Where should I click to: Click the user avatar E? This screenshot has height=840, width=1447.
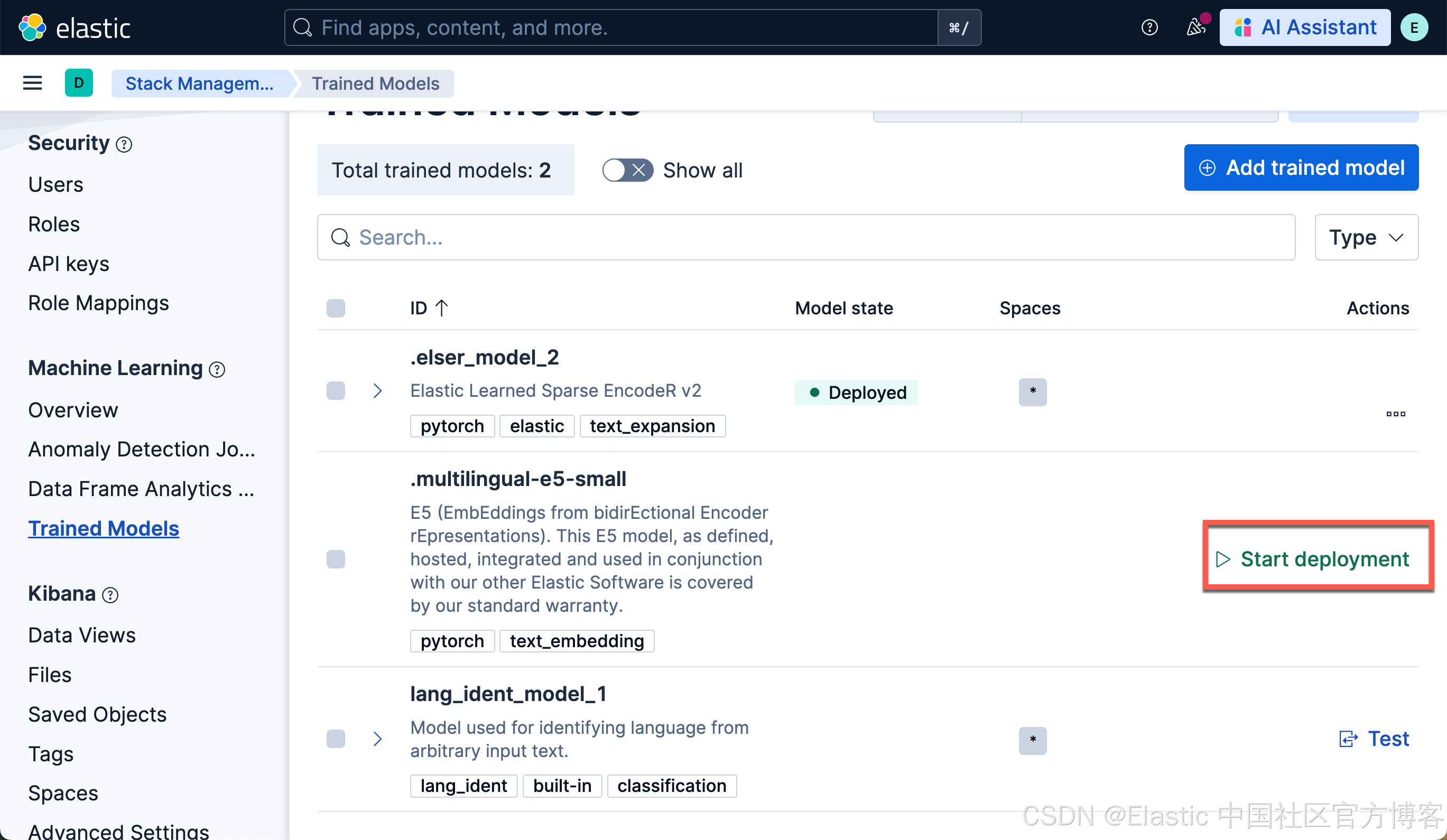(x=1414, y=27)
